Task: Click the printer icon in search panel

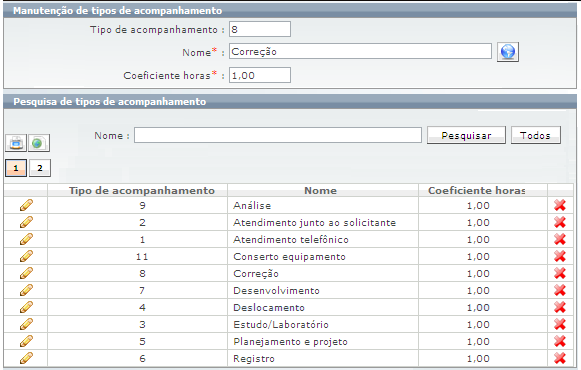Action: coord(16,143)
